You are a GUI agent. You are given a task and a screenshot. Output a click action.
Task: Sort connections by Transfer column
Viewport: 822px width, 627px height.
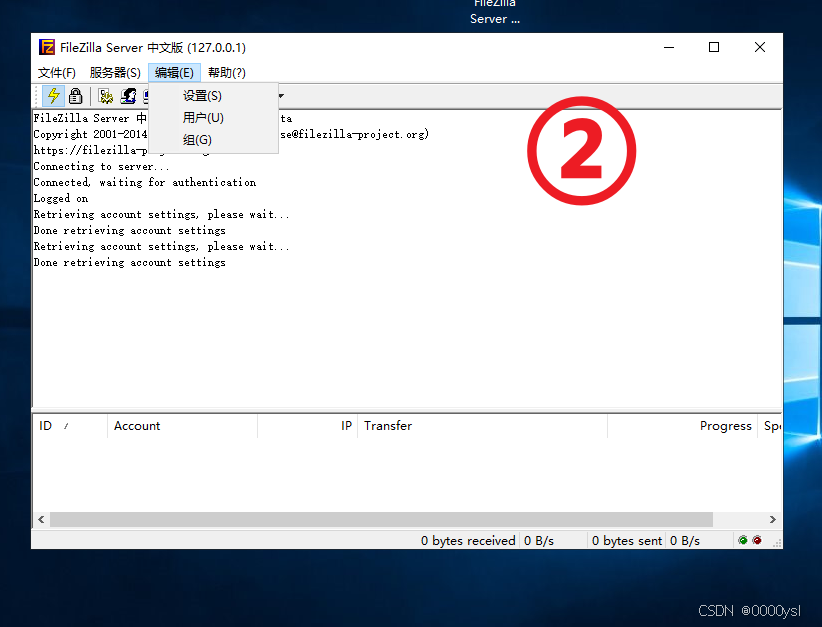pyautogui.click(x=482, y=426)
